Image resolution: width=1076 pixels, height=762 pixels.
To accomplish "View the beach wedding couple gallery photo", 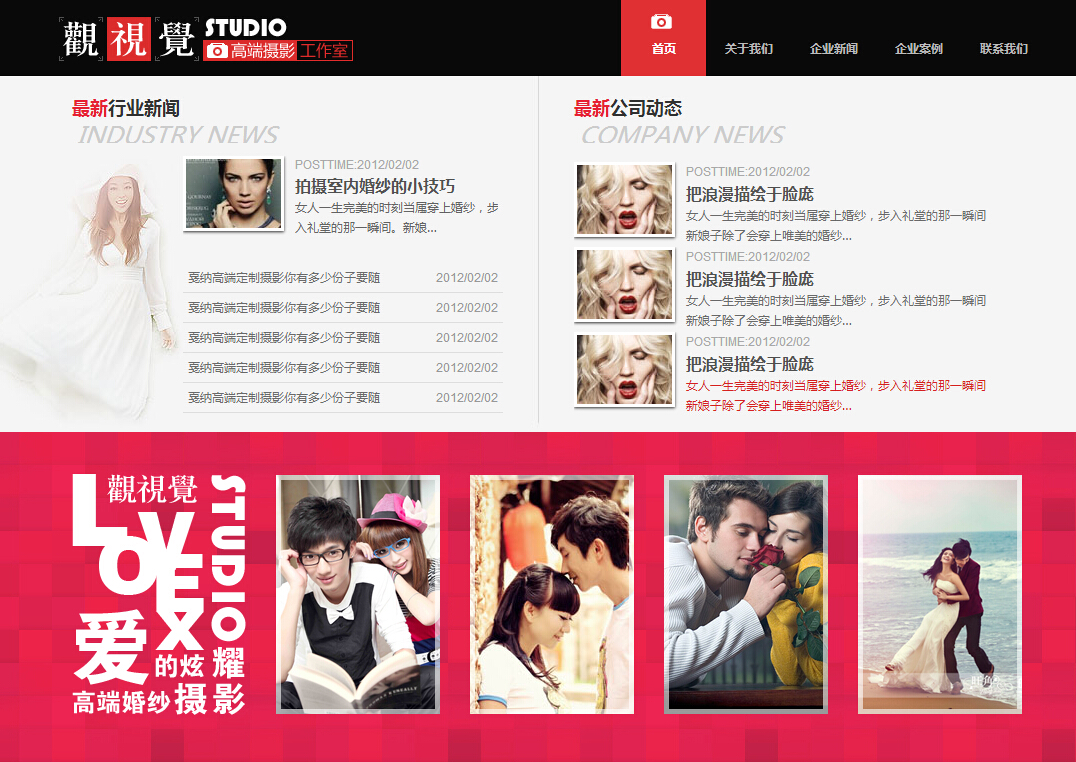I will pos(940,594).
